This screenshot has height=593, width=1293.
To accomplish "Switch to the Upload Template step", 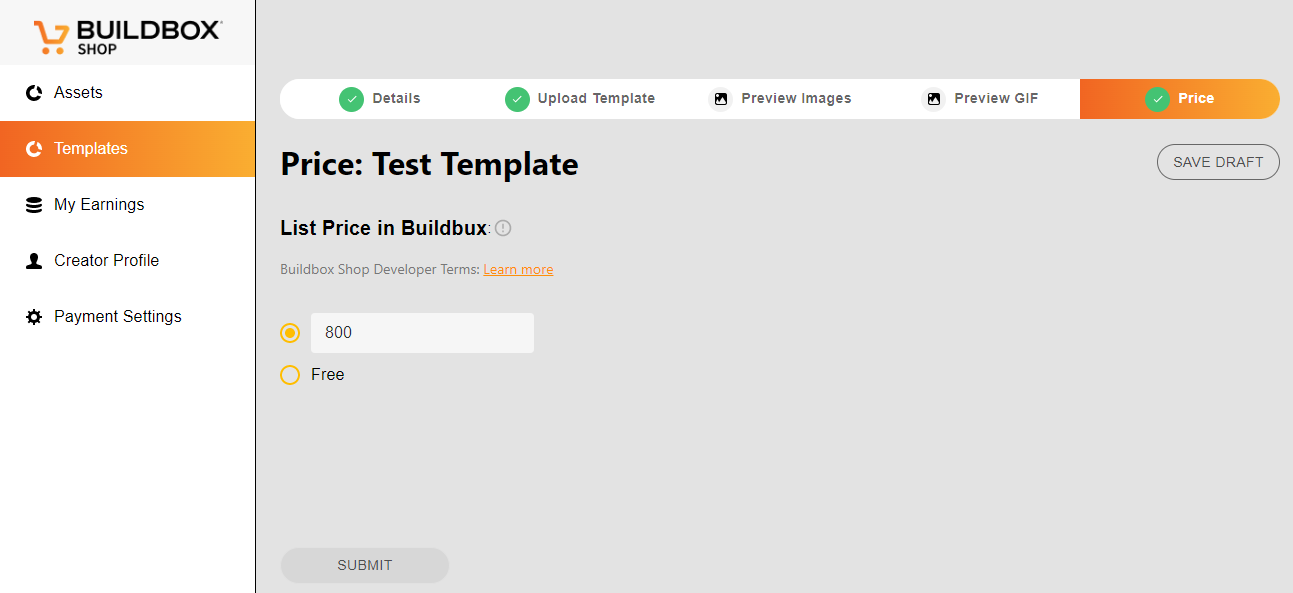I will [x=580, y=99].
